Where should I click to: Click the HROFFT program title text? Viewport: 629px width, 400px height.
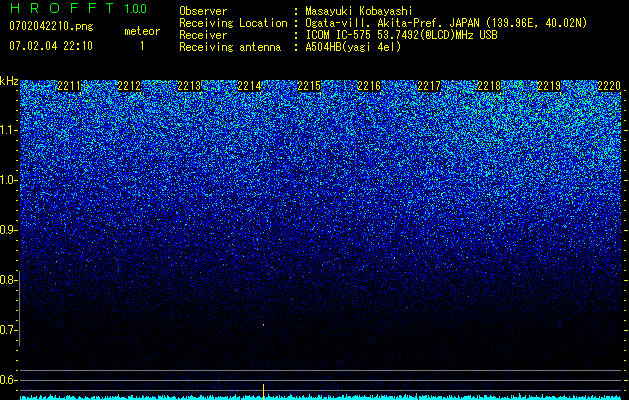[x=62, y=8]
